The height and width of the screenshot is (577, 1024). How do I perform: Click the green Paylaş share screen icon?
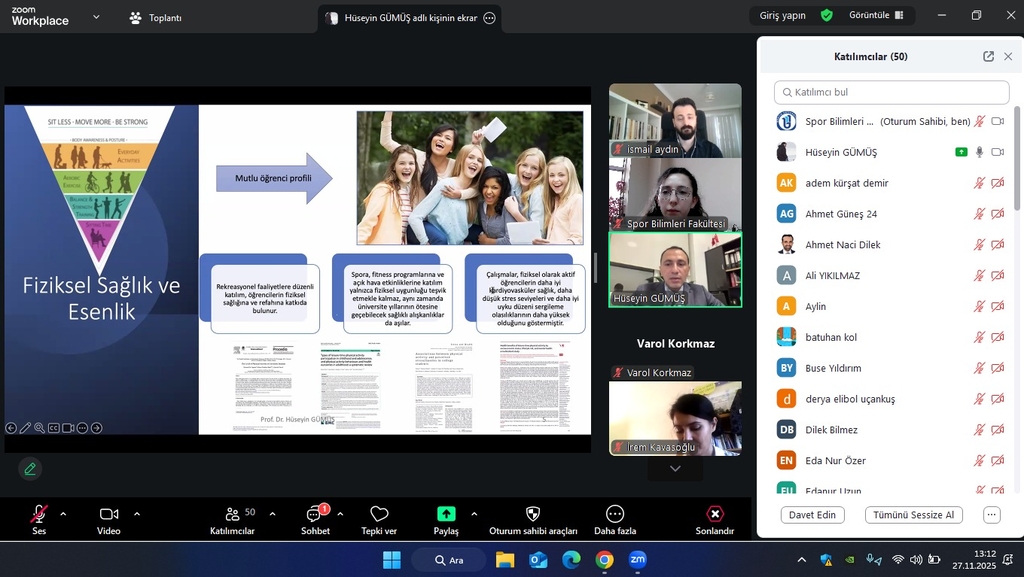446,514
